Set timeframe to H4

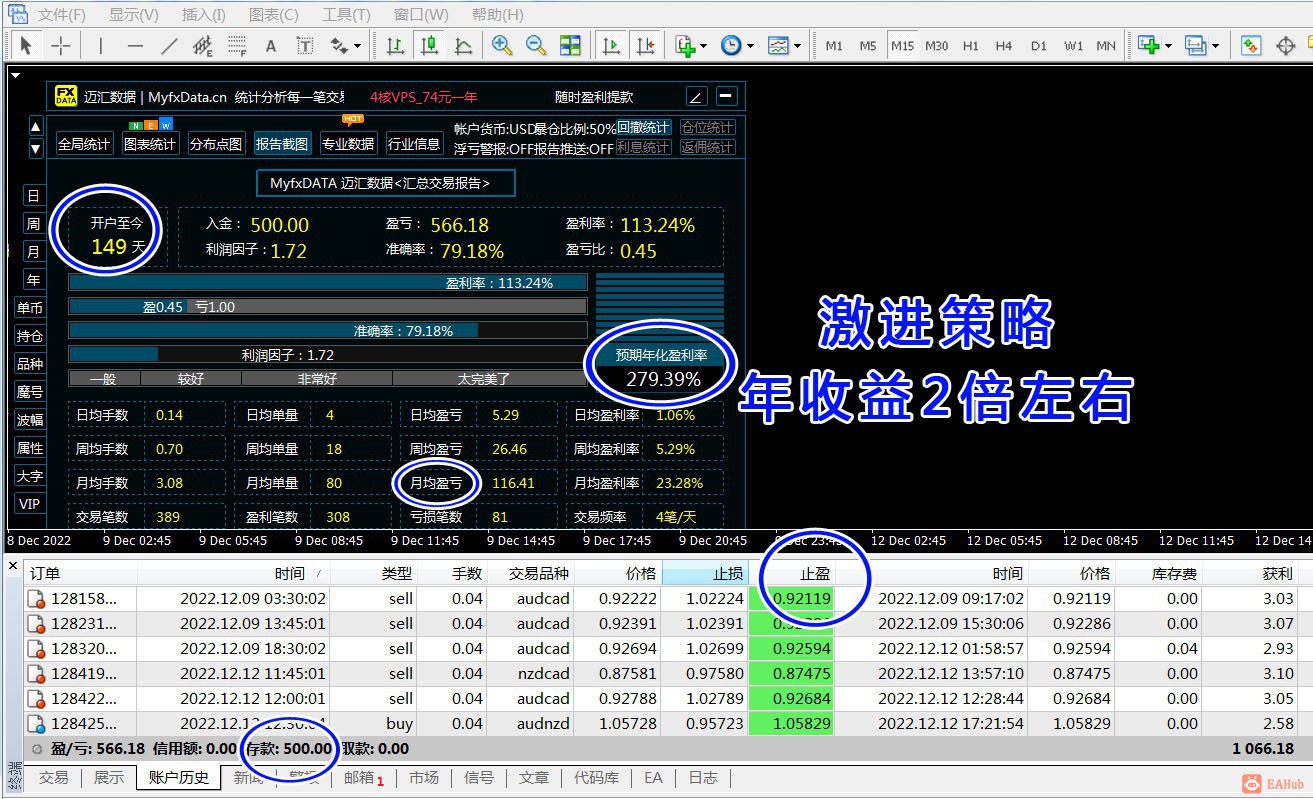pos(1005,45)
